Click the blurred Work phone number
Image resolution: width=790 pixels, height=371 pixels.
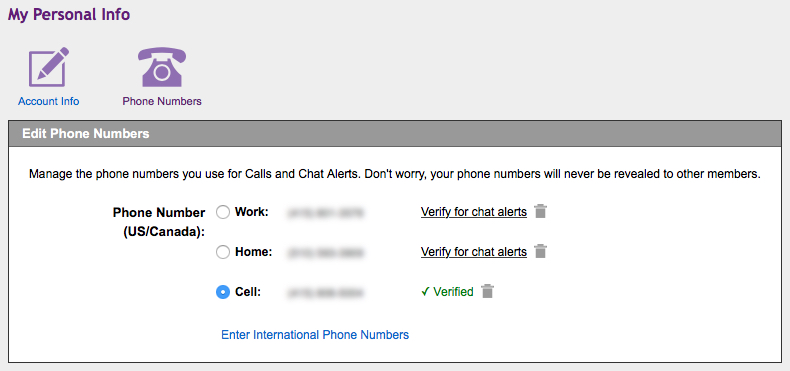pos(325,212)
